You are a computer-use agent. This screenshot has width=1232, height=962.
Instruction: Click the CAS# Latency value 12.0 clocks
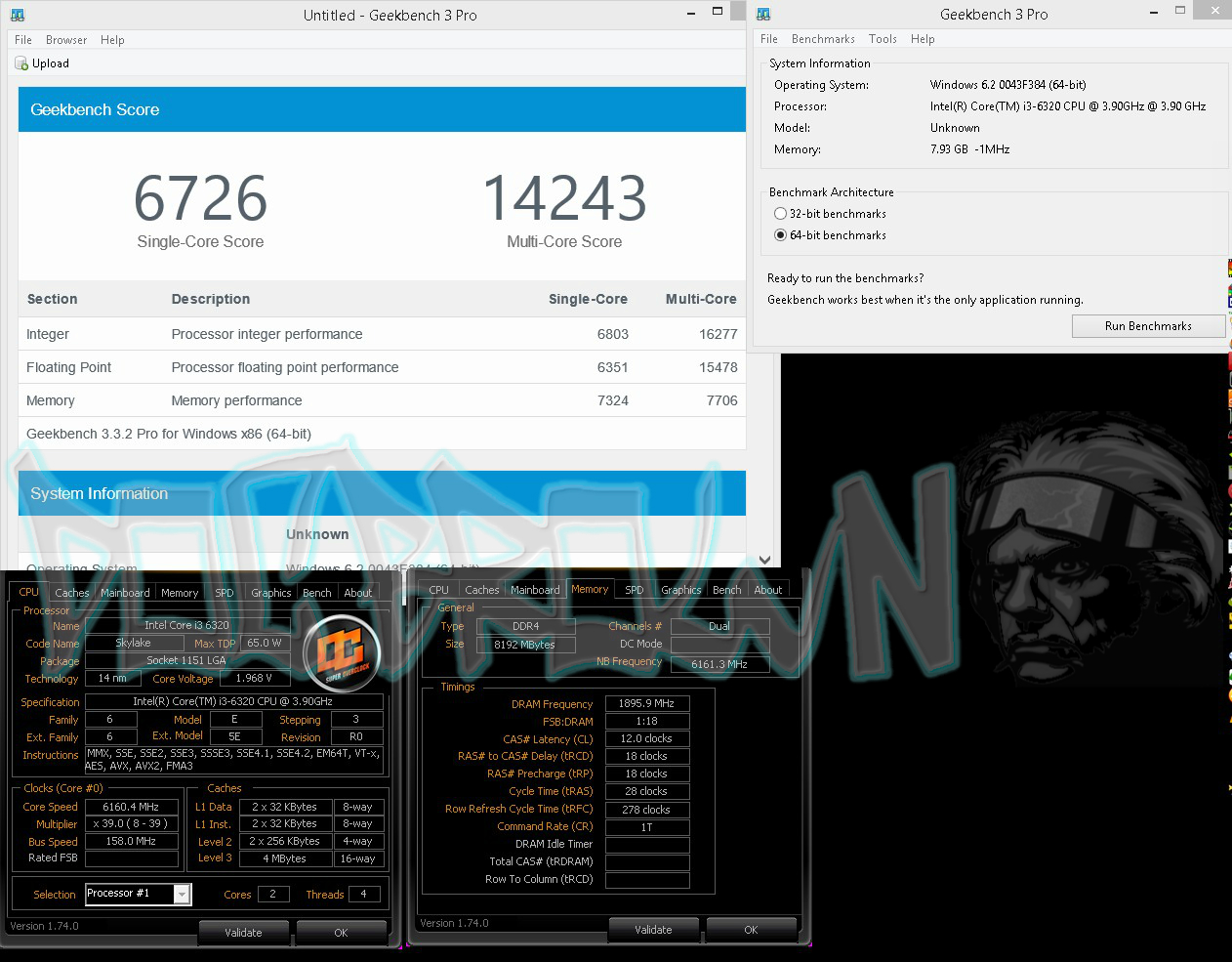647,738
